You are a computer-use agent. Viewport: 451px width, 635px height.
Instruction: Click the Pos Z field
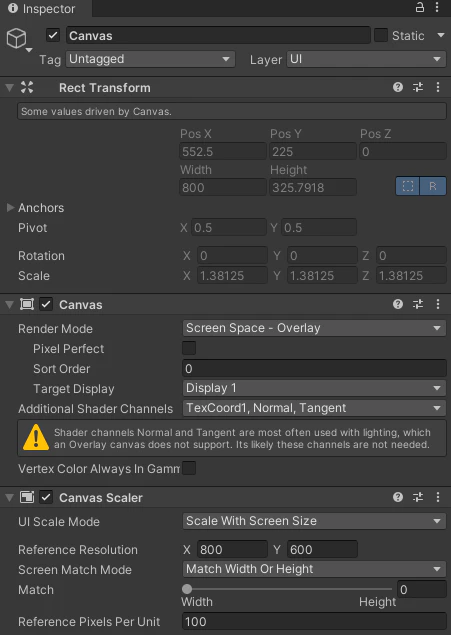(x=403, y=151)
